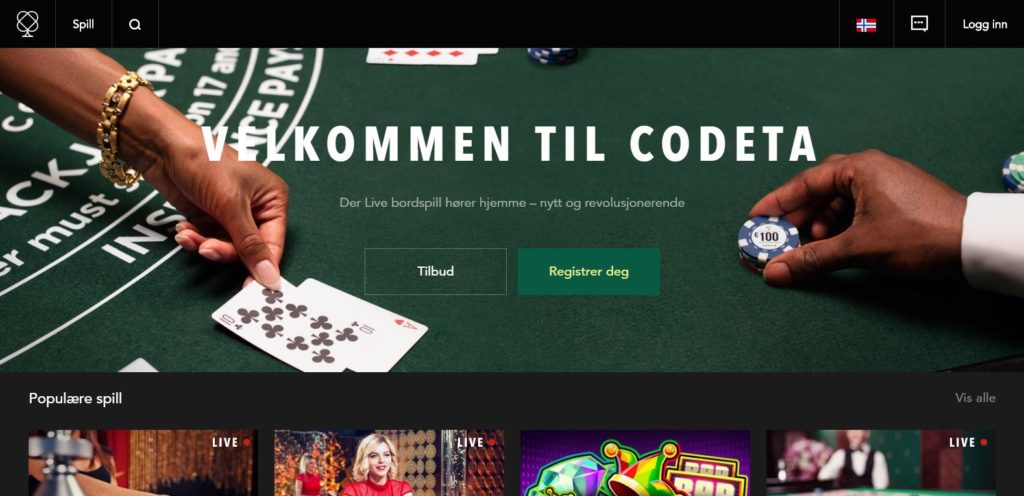The height and width of the screenshot is (496, 1024).
Task: Click the LIVE badge on first game
Action: [231, 442]
